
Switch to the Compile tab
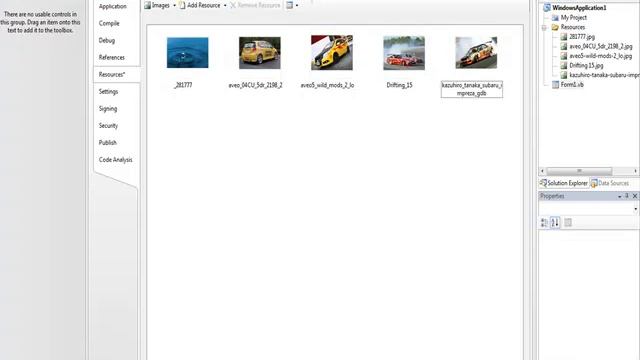[x=109, y=23]
